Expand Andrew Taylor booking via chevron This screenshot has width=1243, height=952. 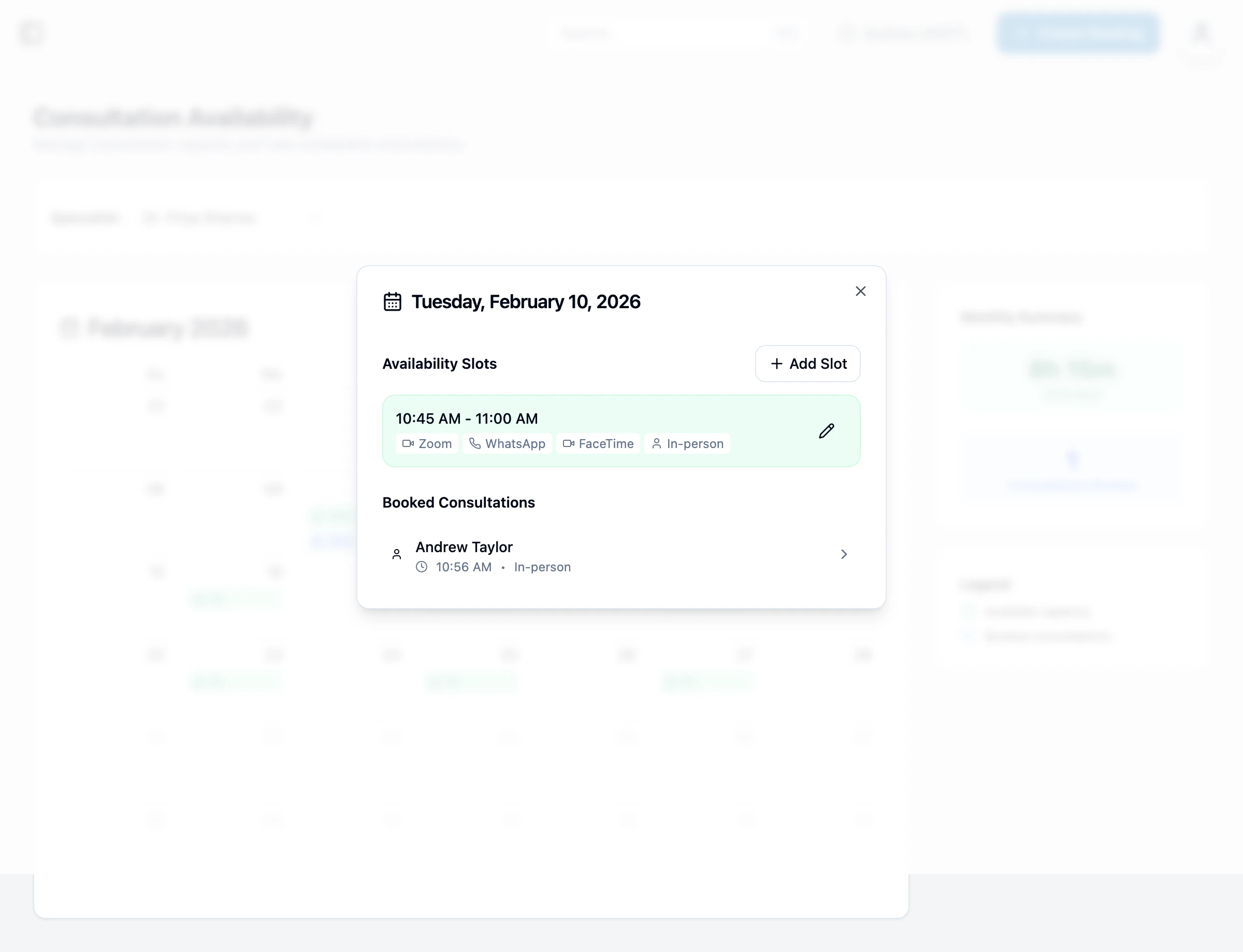point(844,554)
